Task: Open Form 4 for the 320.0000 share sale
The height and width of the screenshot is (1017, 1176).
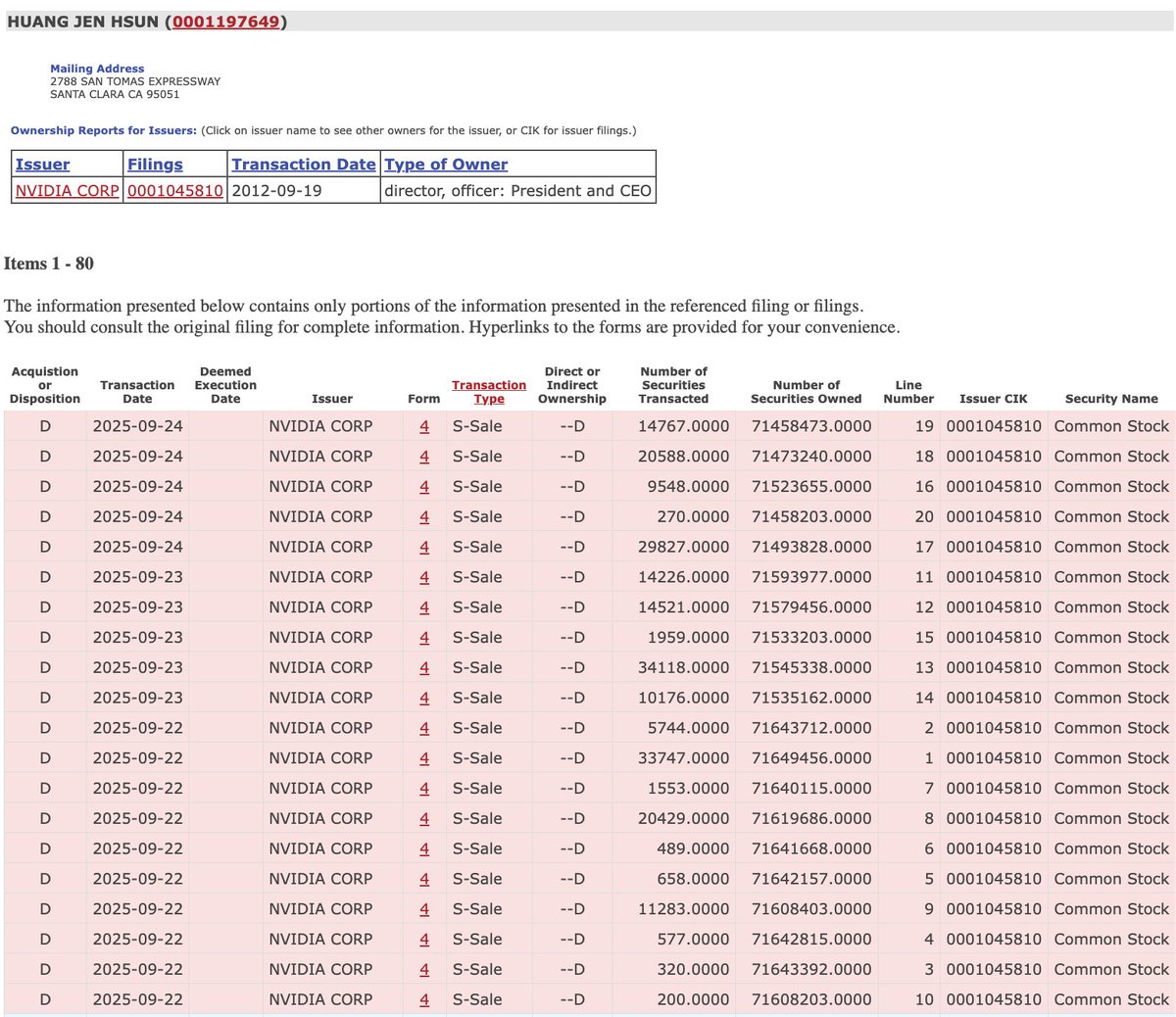Action: click(x=424, y=969)
